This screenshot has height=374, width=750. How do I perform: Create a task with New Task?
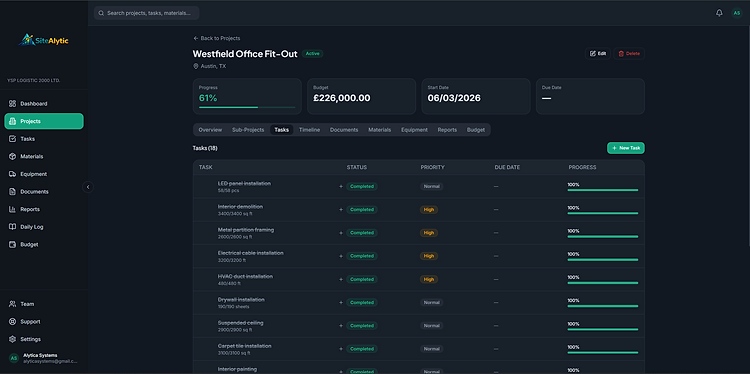[626, 148]
